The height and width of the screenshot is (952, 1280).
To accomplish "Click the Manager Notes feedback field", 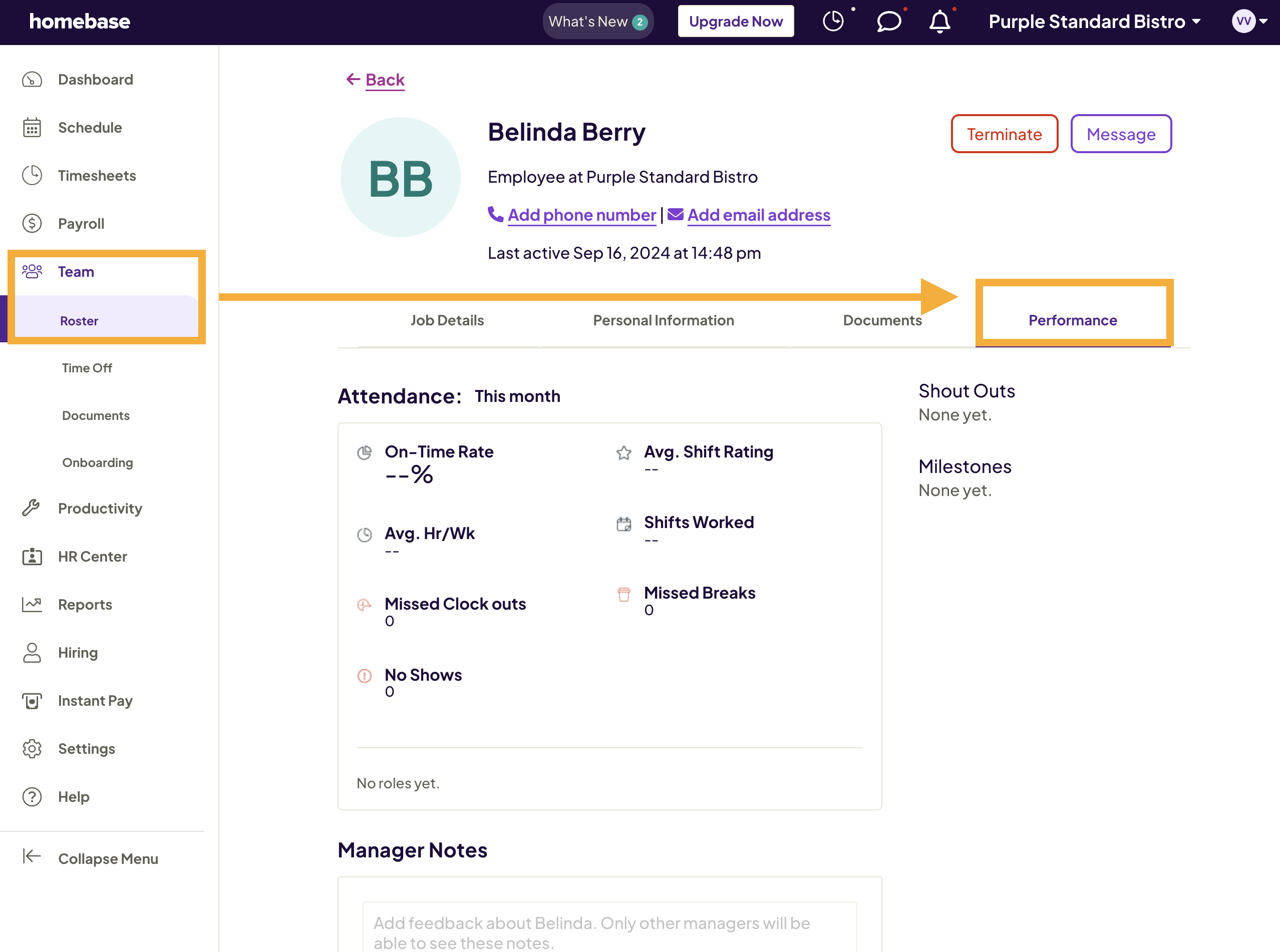I will (x=609, y=926).
